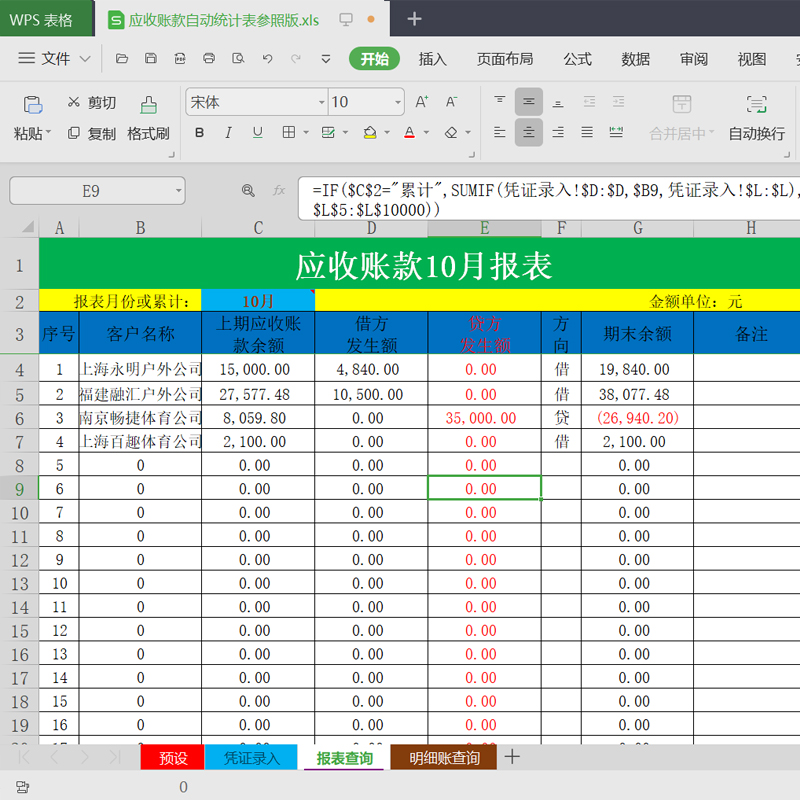Toggle underline formatting
Image resolution: width=800 pixels, height=800 pixels.
(258, 133)
